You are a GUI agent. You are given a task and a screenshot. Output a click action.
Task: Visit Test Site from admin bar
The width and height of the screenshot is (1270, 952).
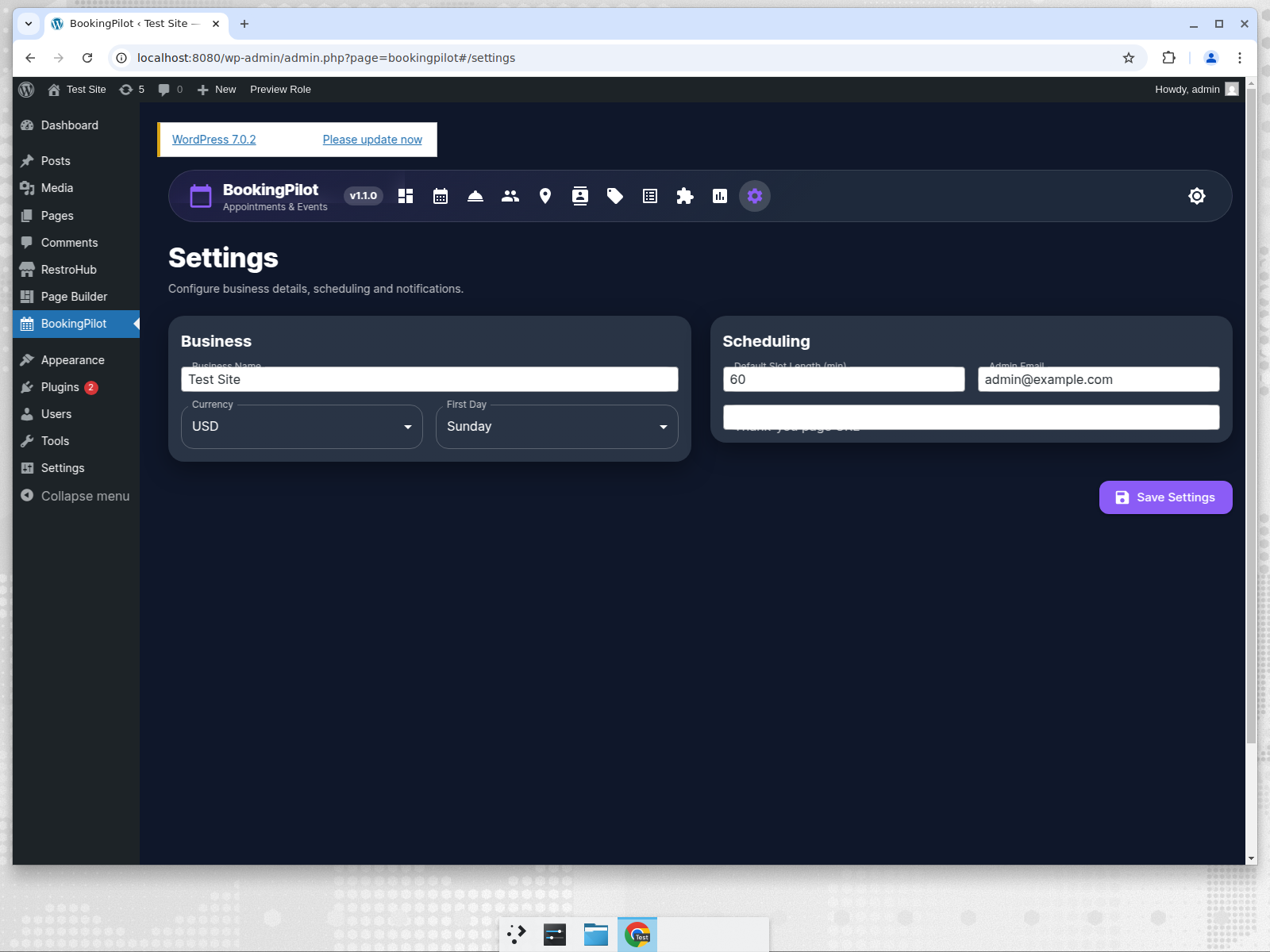77,90
